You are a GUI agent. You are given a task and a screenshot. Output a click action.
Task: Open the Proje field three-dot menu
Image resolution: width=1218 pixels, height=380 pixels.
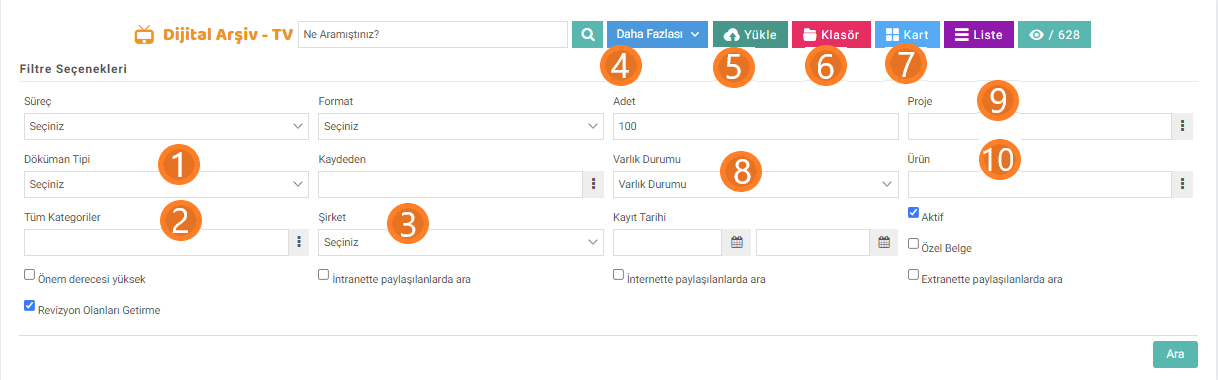1185,126
